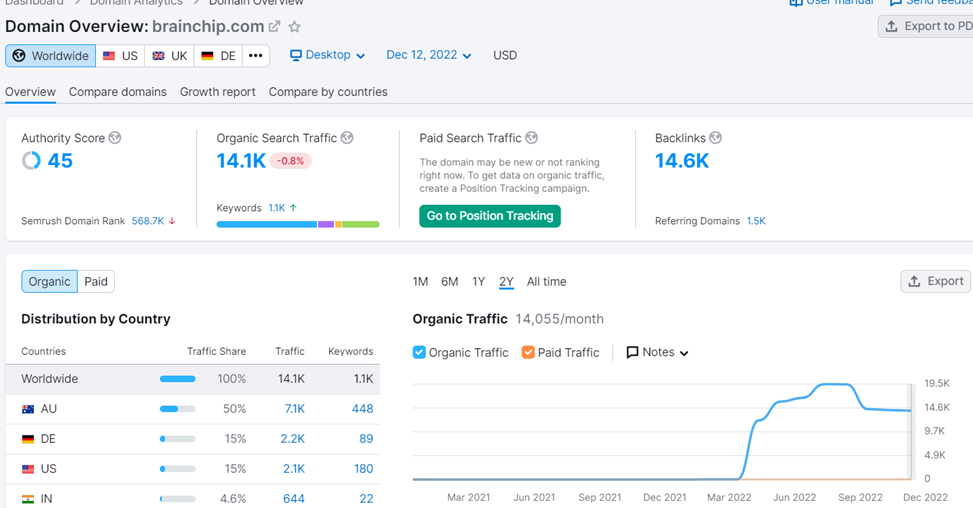This screenshot has height=508, width=973.
Task: Open the Dec 12, 2022 date dropdown
Action: (428, 56)
